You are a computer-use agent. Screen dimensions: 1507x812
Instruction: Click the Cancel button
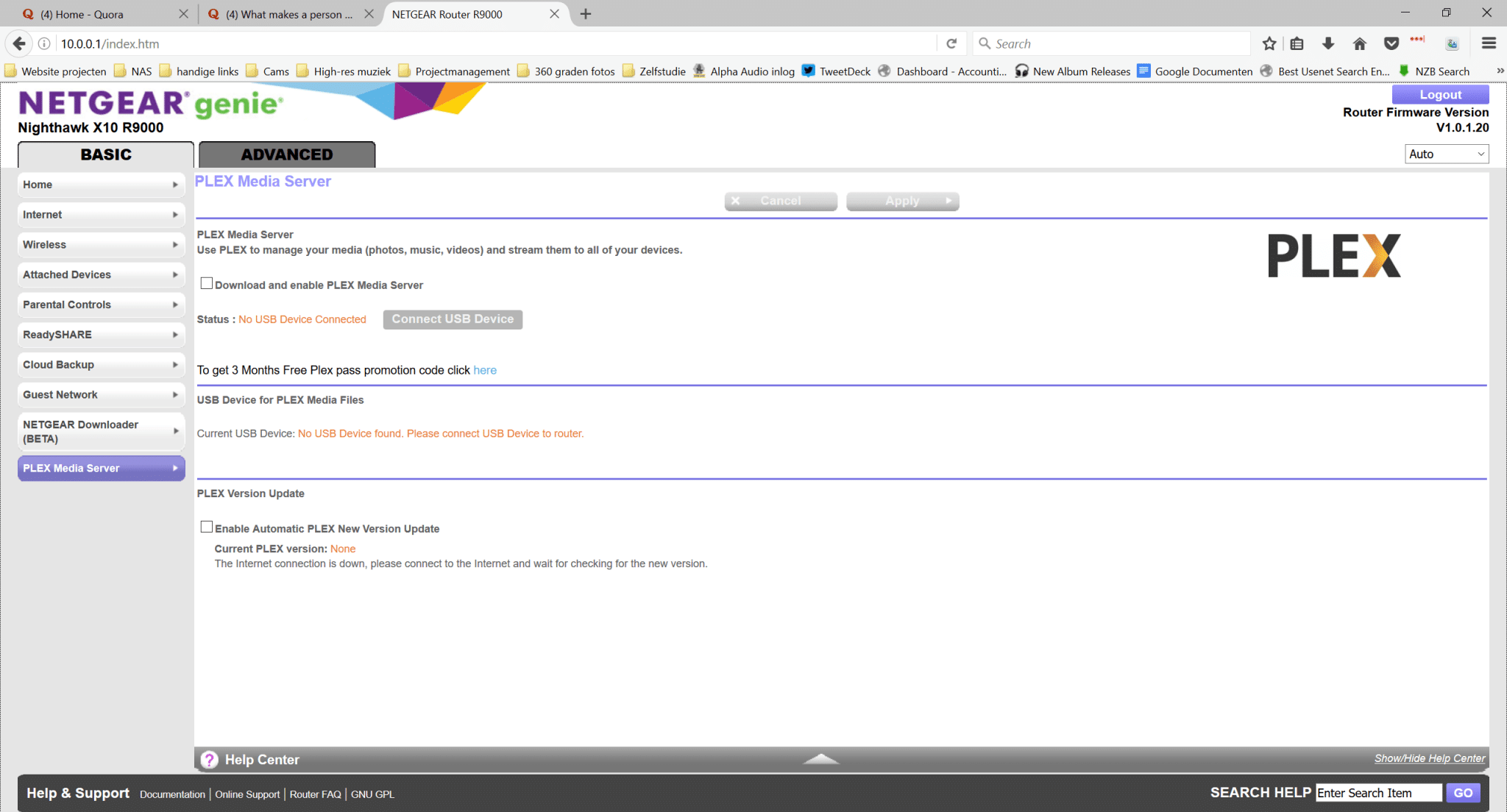781,201
